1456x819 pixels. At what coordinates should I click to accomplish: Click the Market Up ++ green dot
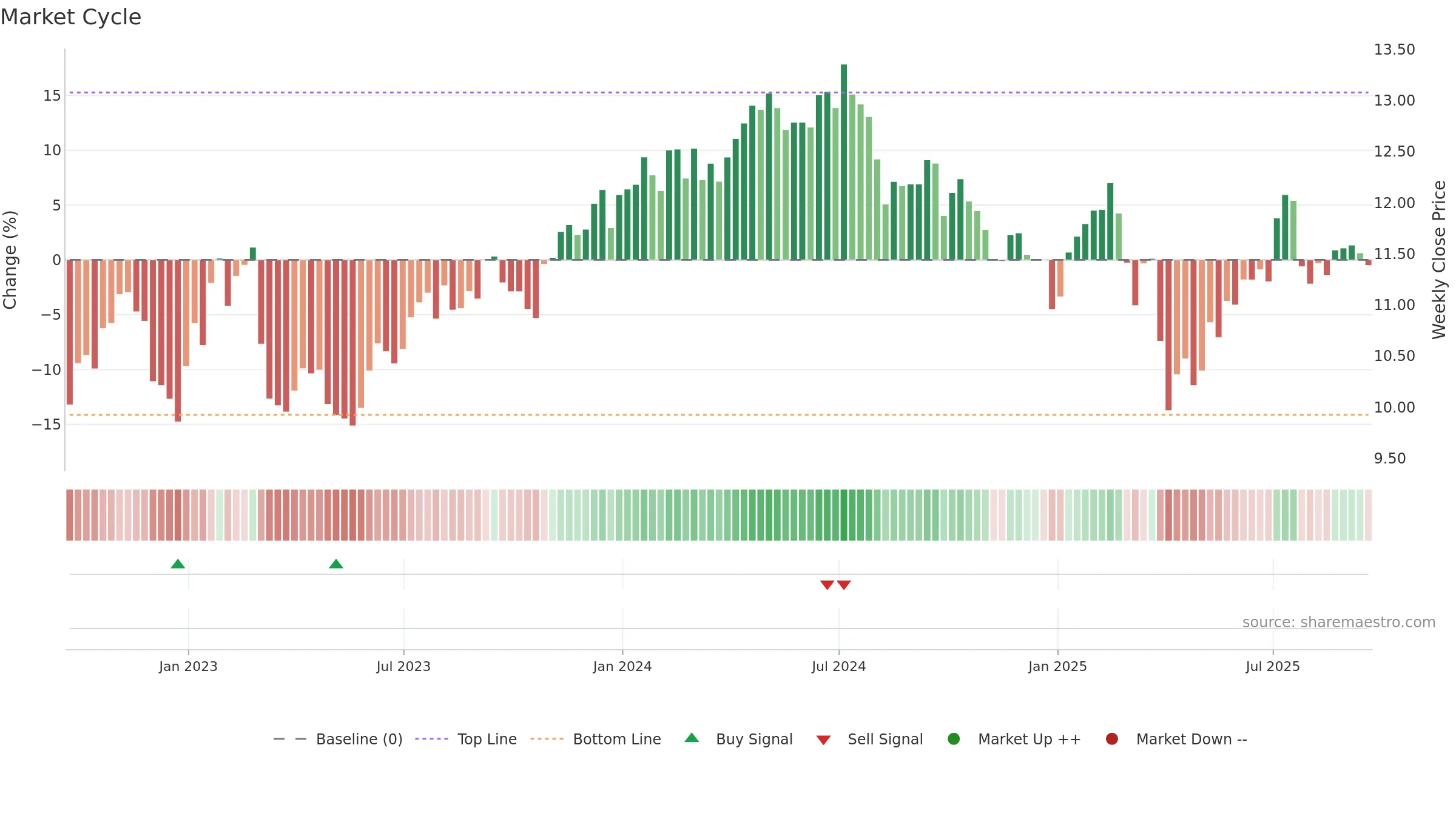click(954, 739)
